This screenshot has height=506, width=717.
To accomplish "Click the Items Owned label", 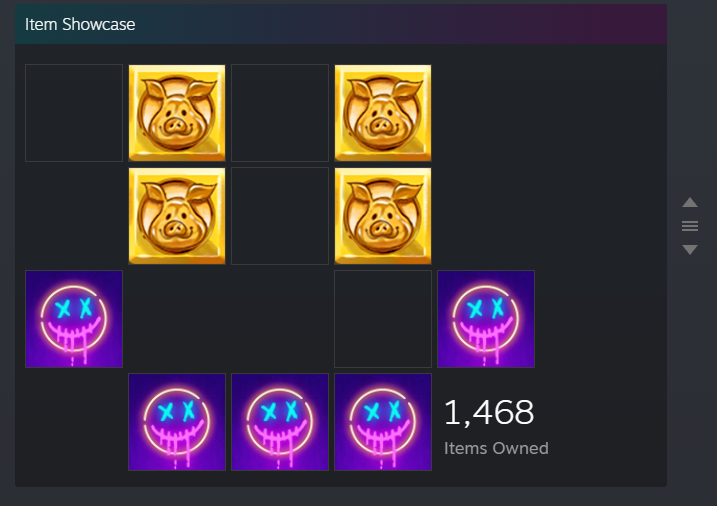I will 496,448.
